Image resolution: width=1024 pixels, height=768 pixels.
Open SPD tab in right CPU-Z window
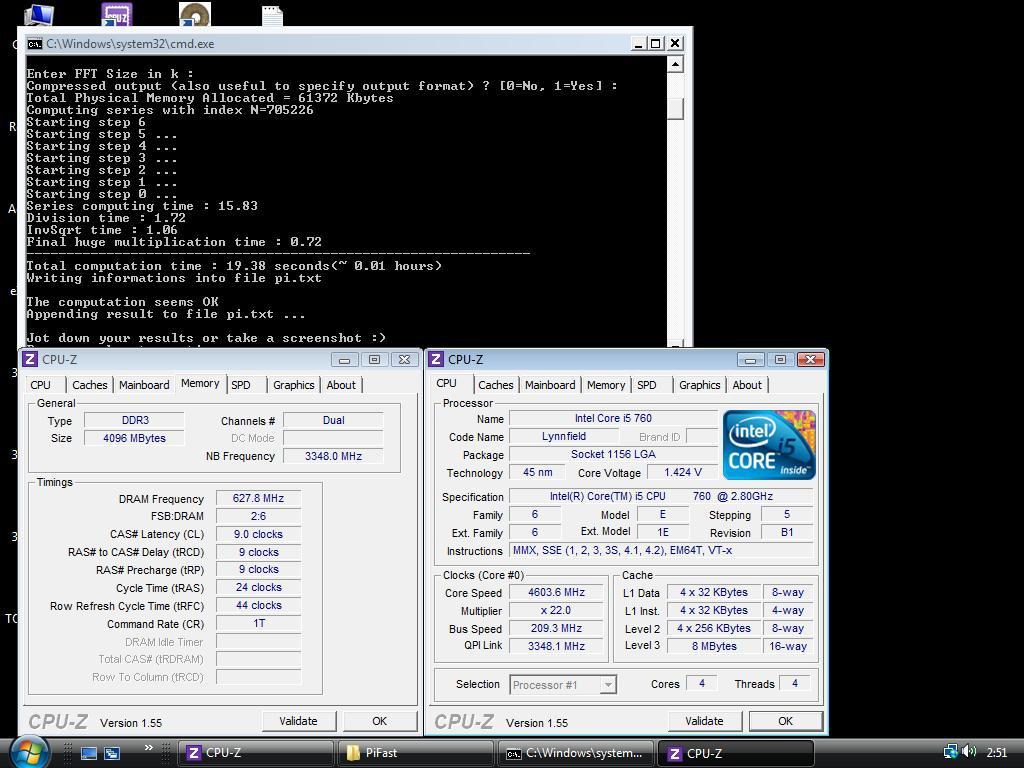pyautogui.click(x=647, y=385)
